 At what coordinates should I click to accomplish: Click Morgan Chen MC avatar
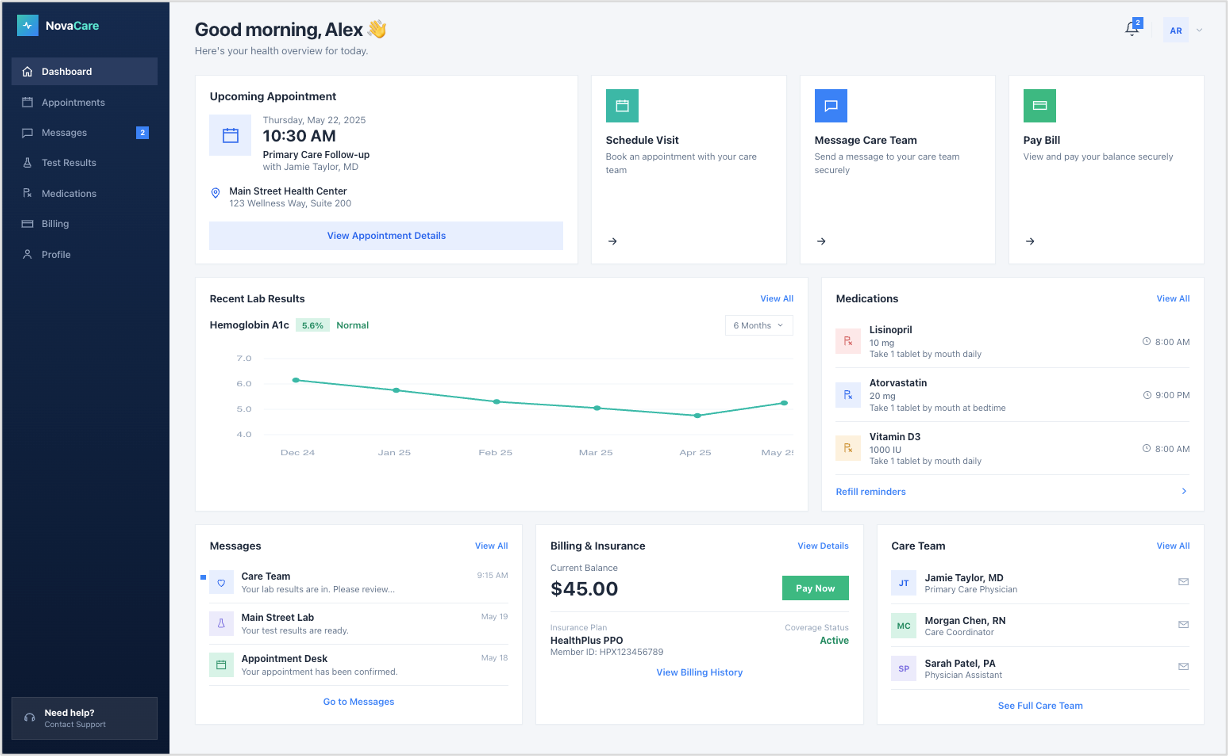click(x=903, y=625)
